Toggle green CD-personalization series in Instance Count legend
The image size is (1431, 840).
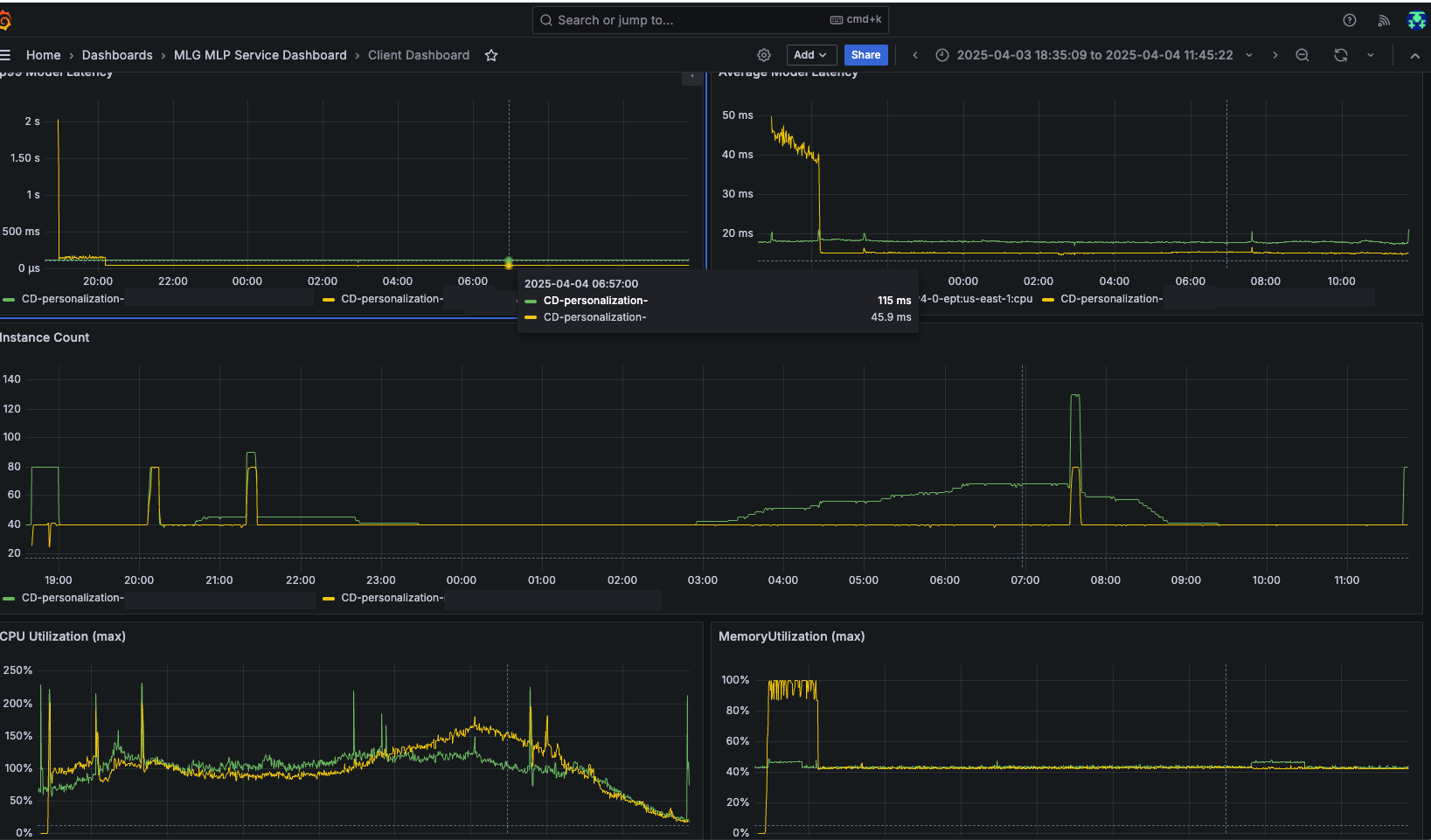pyautogui.click(x=73, y=598)
